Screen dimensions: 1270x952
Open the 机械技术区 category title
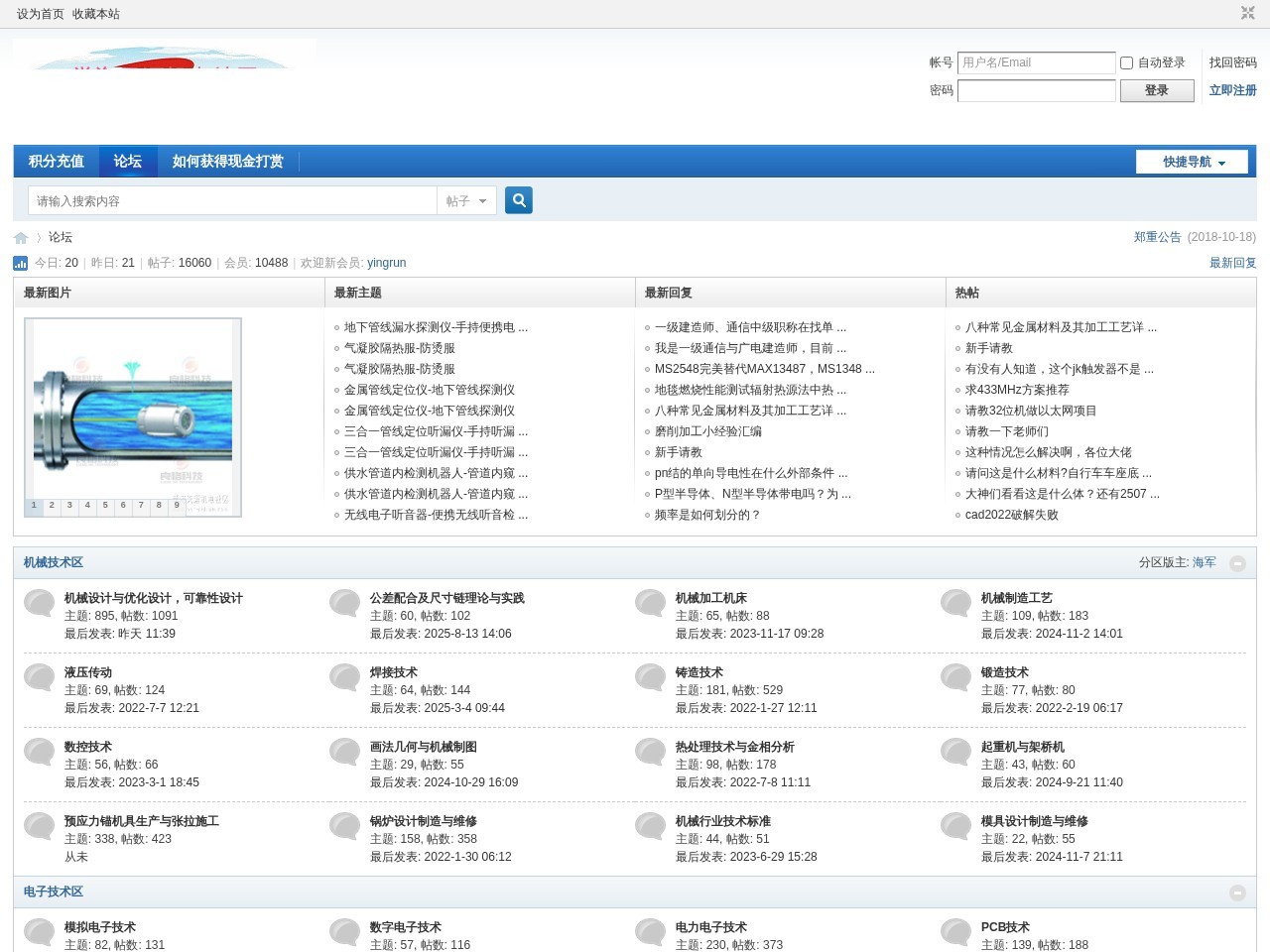[x=54, y=562]
